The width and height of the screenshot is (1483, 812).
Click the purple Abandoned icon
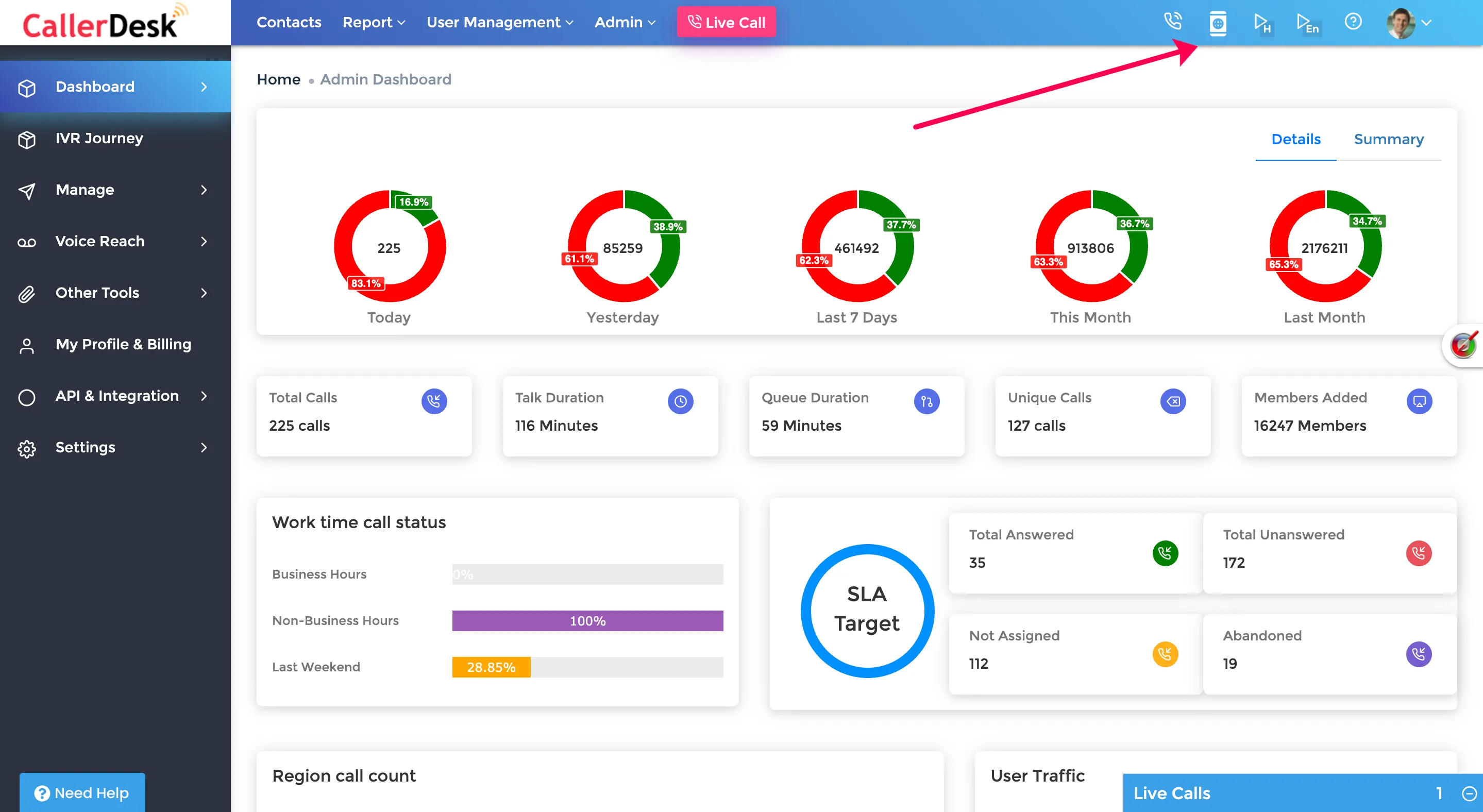click(x=1419, y=654)
